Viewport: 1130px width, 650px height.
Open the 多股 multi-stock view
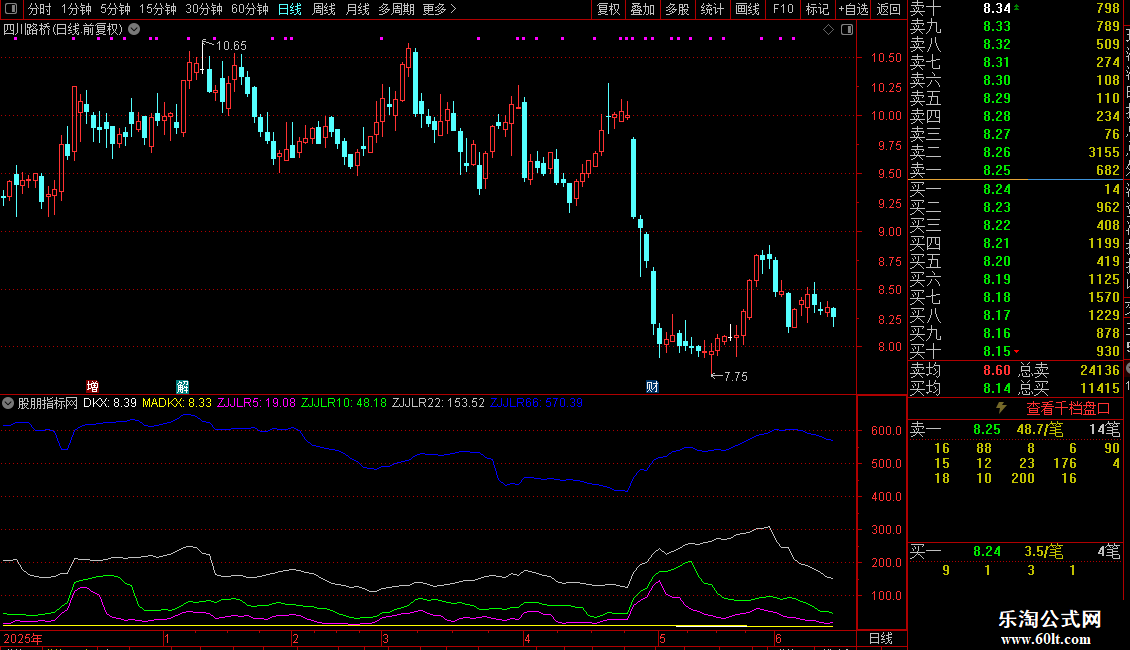click(x=677, y=9)
